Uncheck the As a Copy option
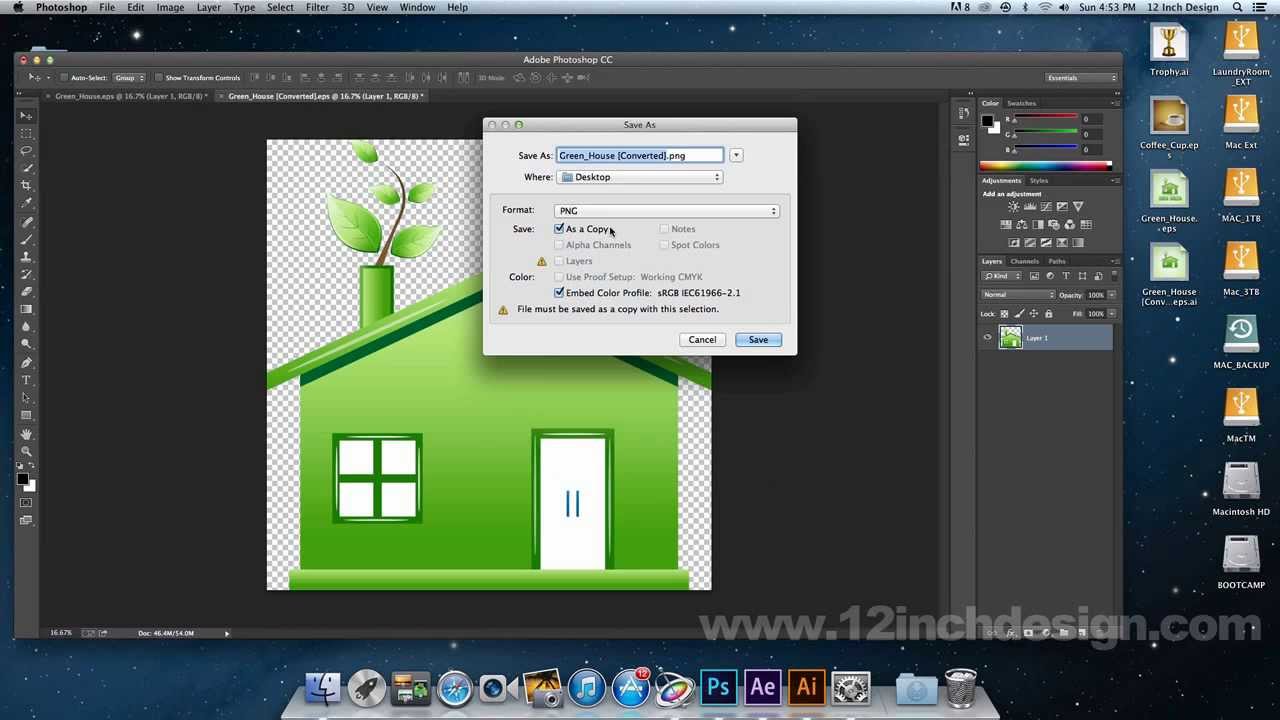The image size is (1280, 720). coord(559,229)
